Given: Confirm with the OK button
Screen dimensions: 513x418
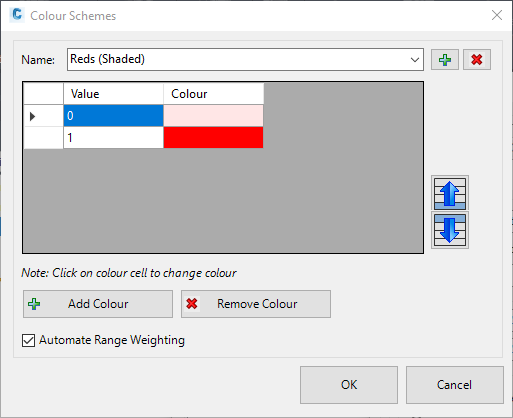Looking at the screenshot, I should point(349,385).
